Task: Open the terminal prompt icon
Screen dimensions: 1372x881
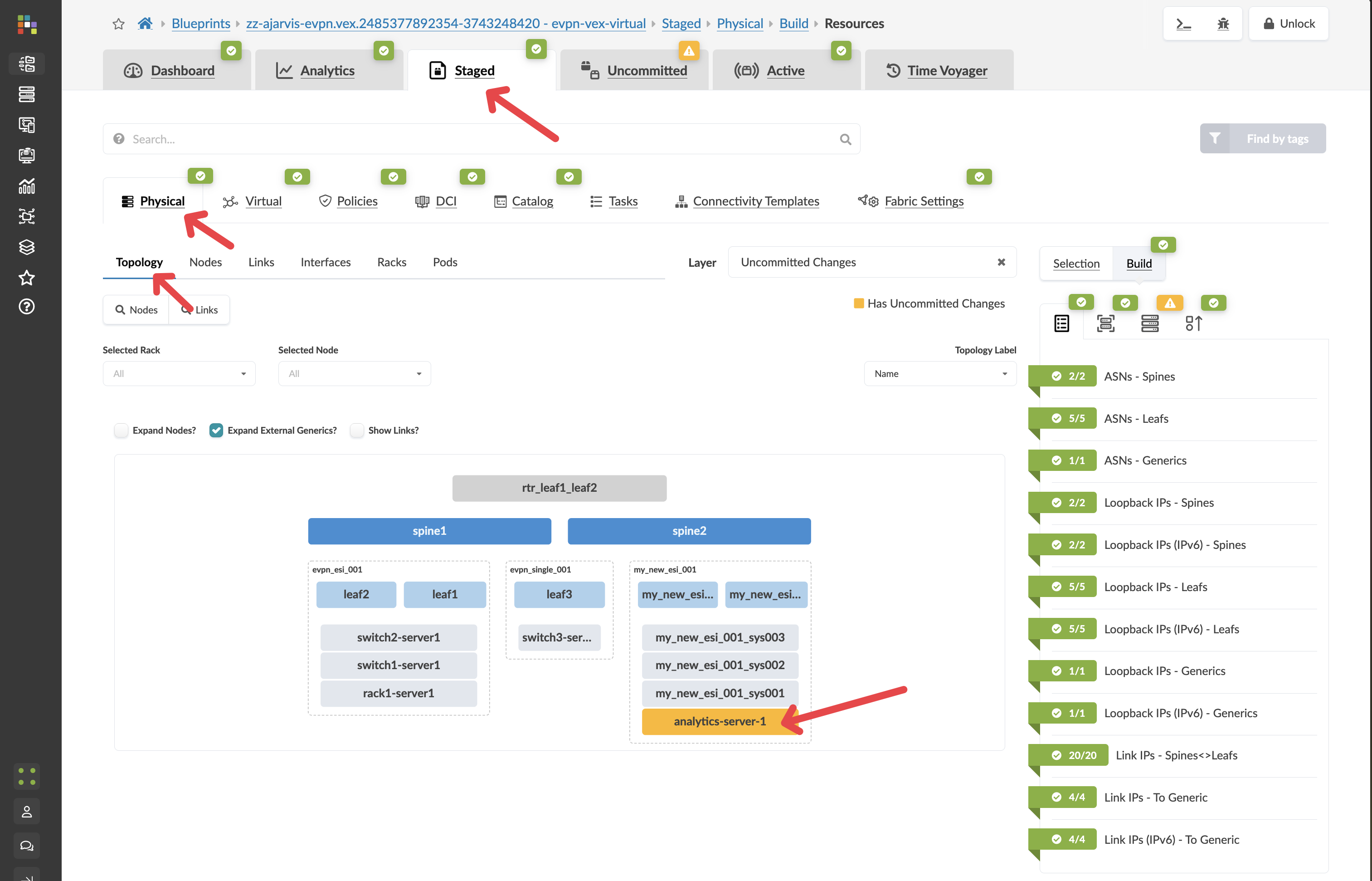Action: (x=1183, y=24)
